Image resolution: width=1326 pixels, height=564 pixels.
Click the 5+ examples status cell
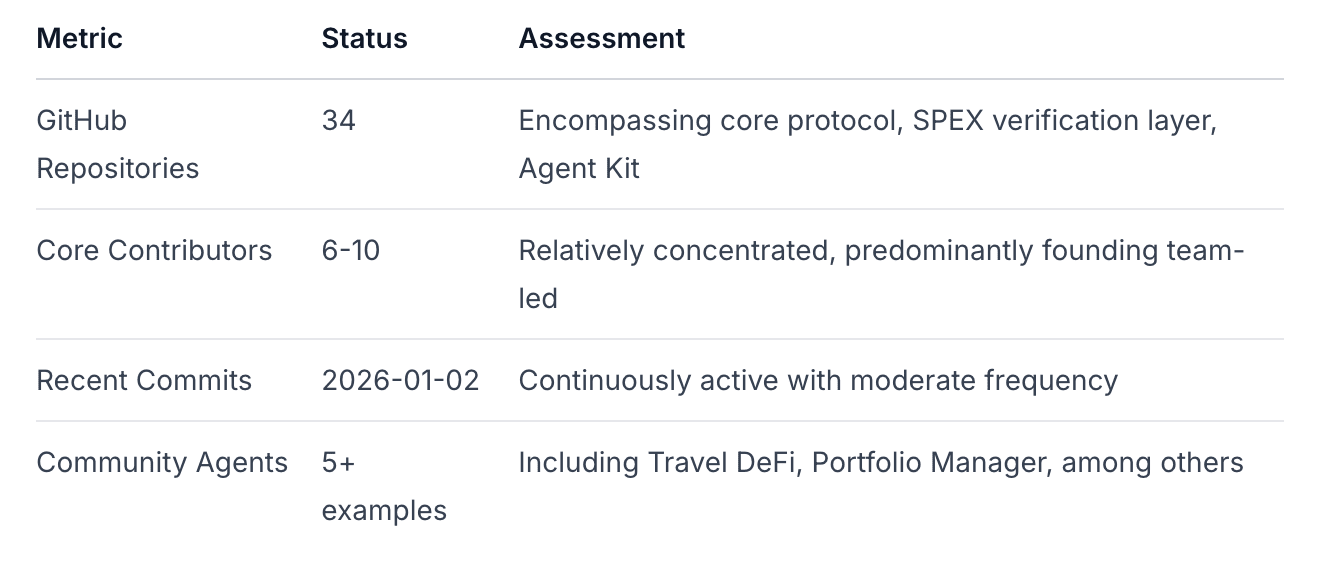(383, 486)
